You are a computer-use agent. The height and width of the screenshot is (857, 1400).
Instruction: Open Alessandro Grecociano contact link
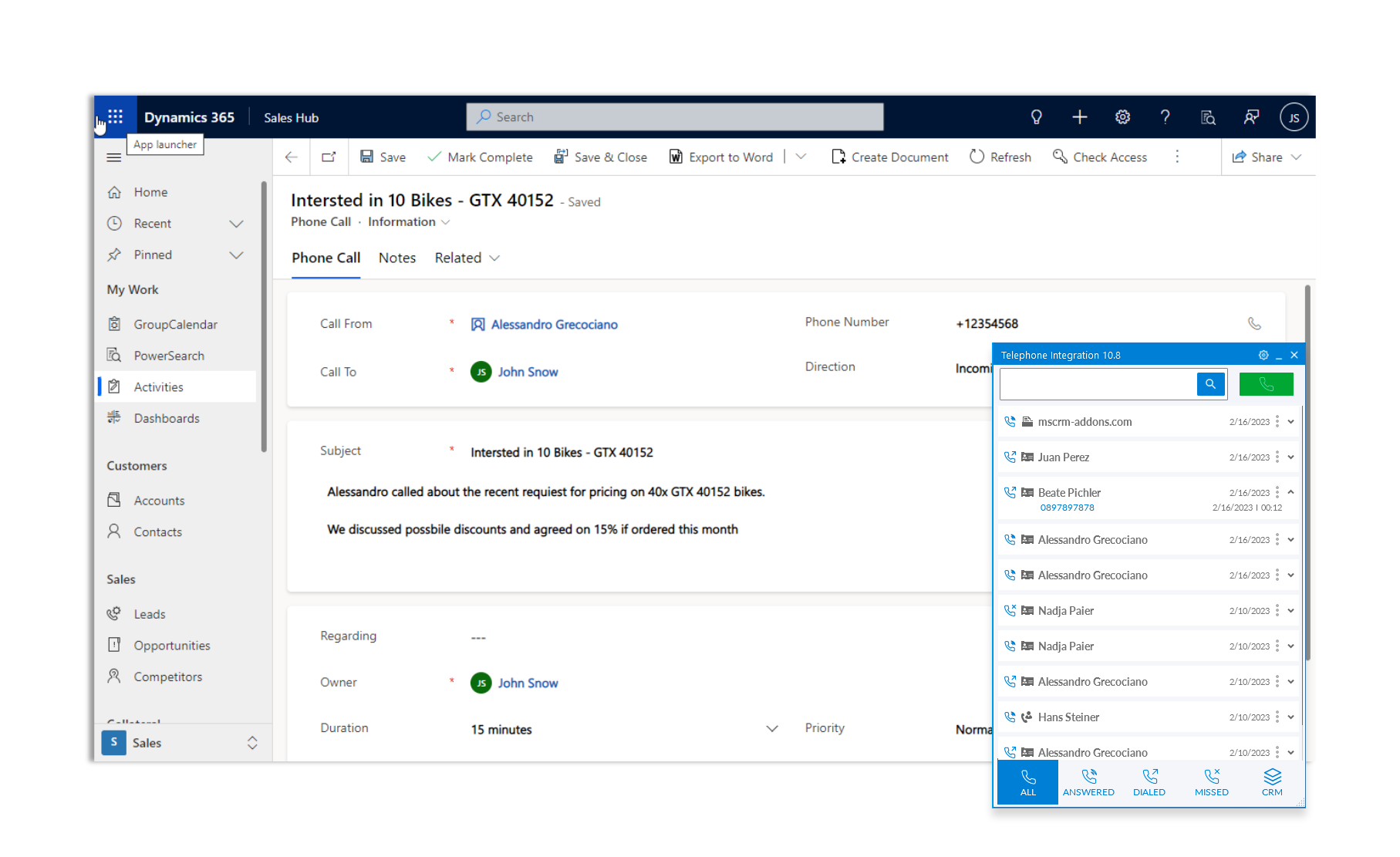554,325
